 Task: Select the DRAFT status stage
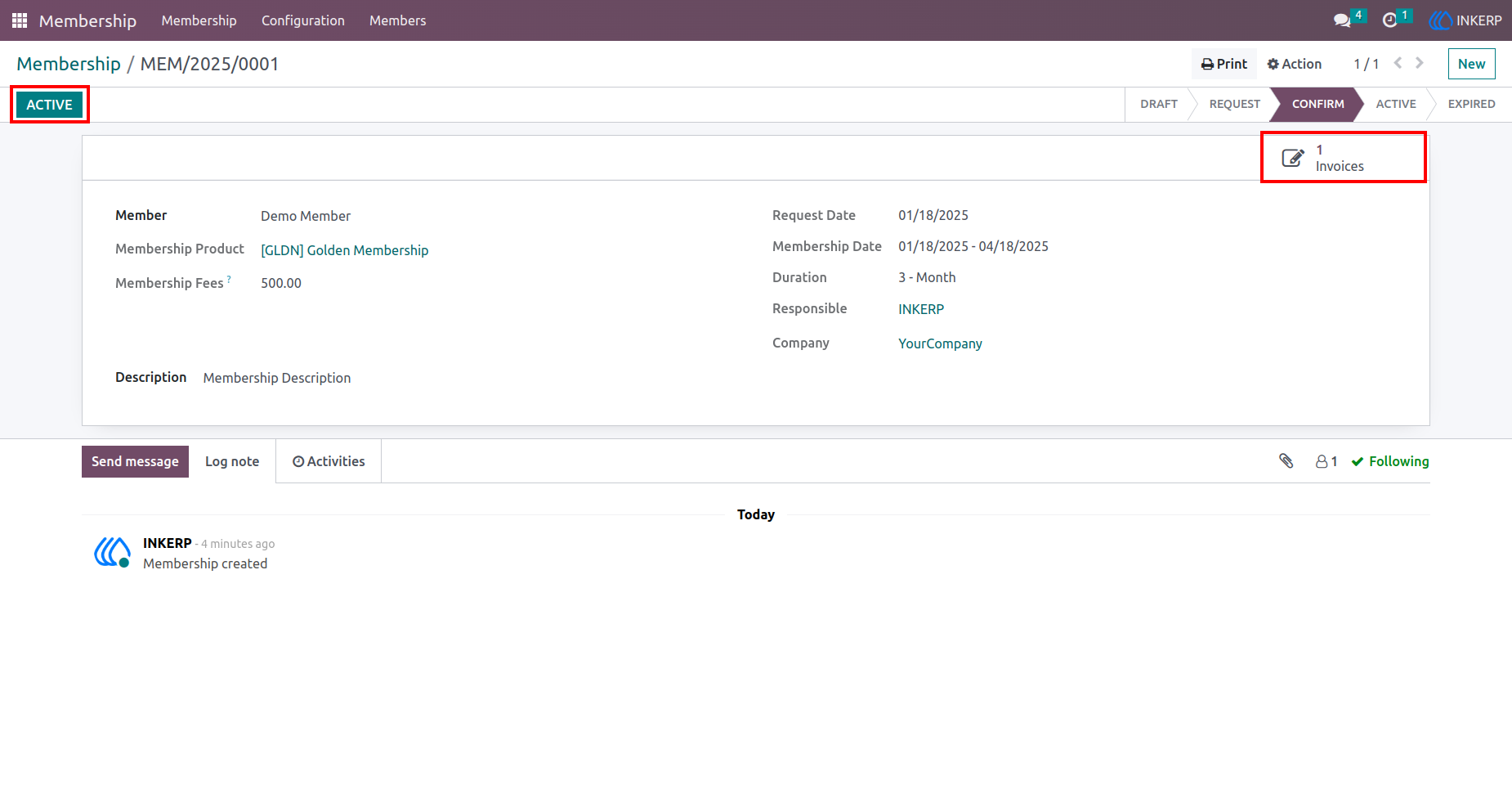[1158, 104]
